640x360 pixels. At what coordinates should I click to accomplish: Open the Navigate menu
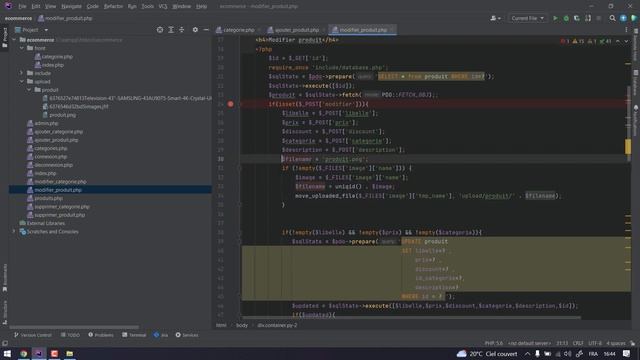pos(71,7)
